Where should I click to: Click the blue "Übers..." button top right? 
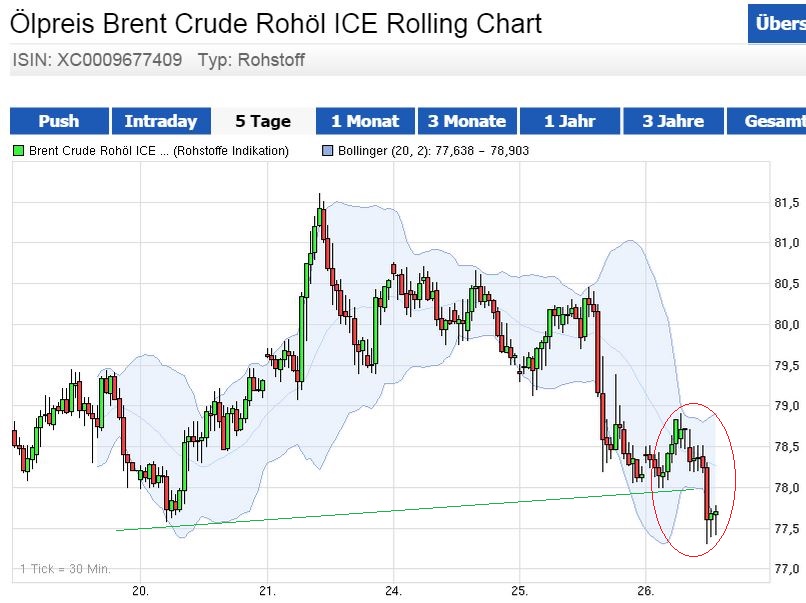pyautogui.click(x=778, y=23)
